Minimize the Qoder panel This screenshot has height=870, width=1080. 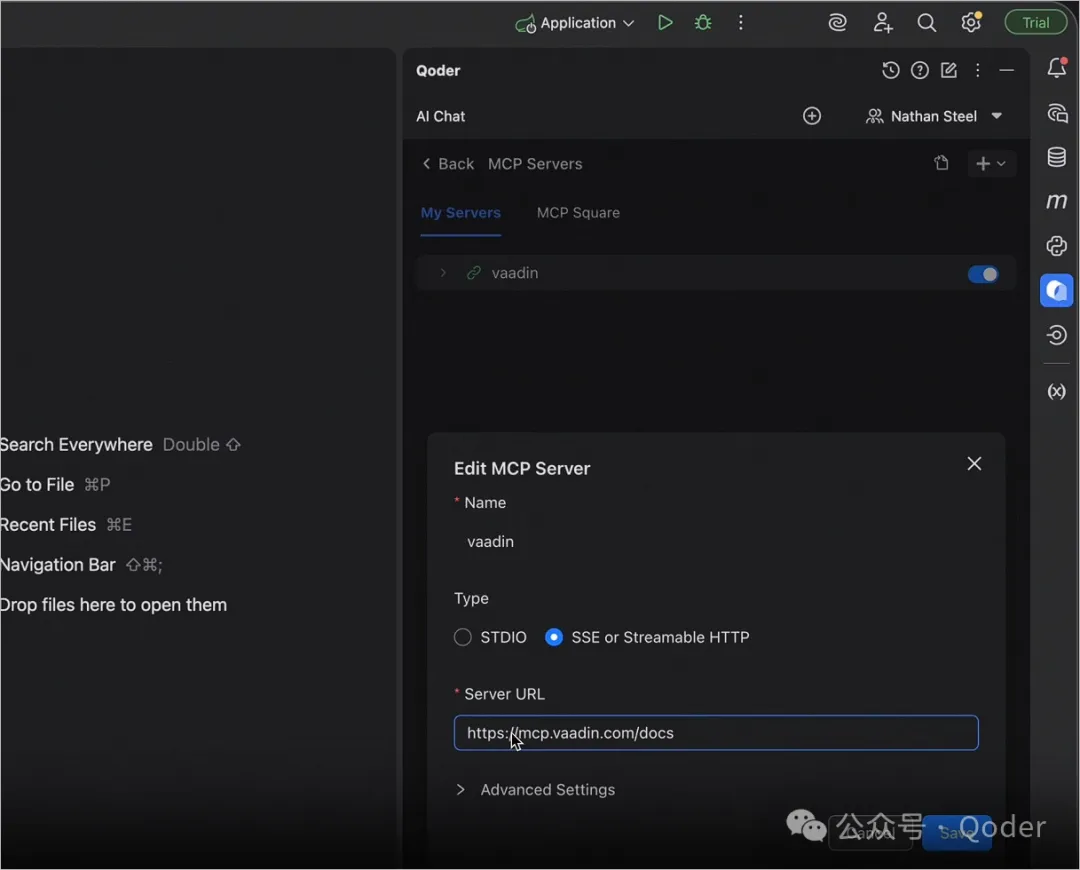pyautogui.click(x=1006, y=70)
